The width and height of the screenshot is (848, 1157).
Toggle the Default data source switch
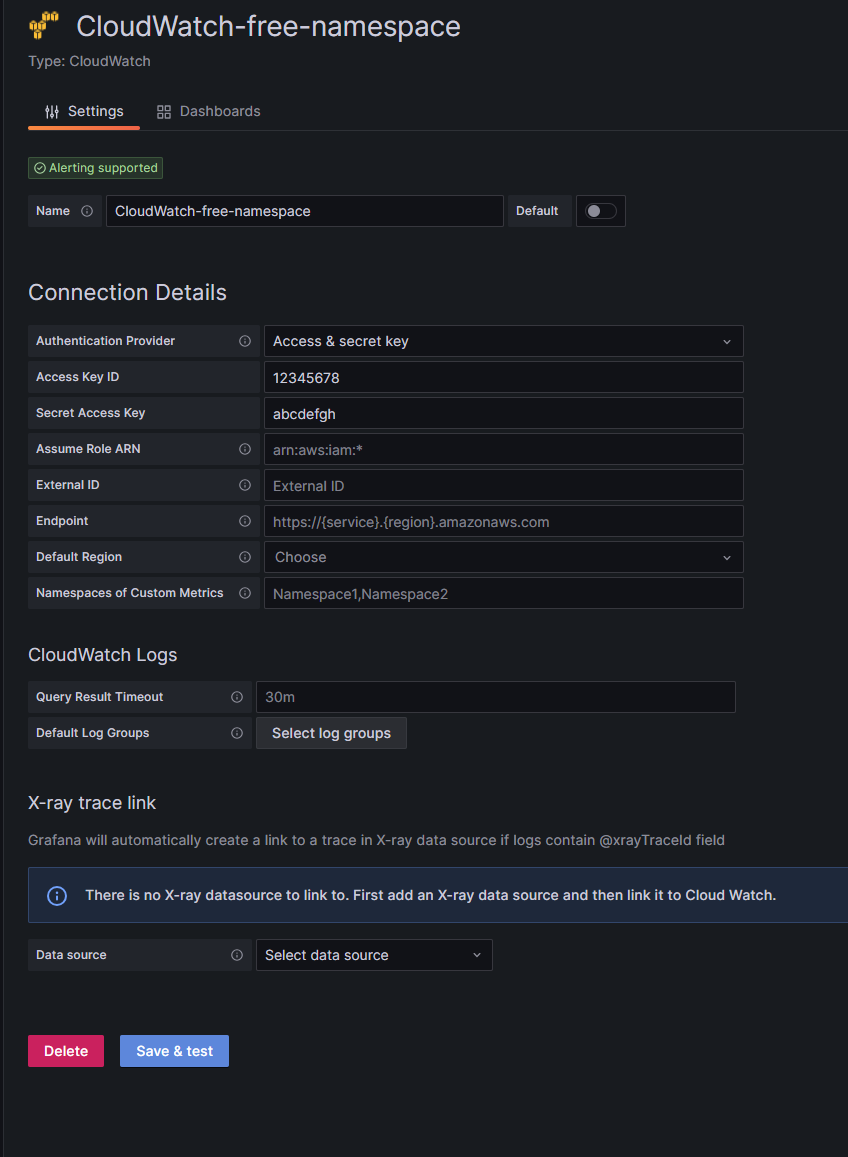pyautogui.click(x=601, y=211)
